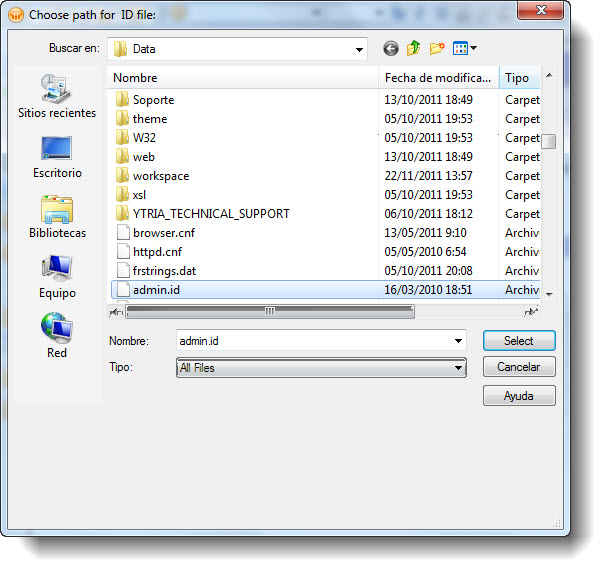Go to Escritorio in sidebar
The width and height of the screenshot is (611, 577).
tap(57, 157)
